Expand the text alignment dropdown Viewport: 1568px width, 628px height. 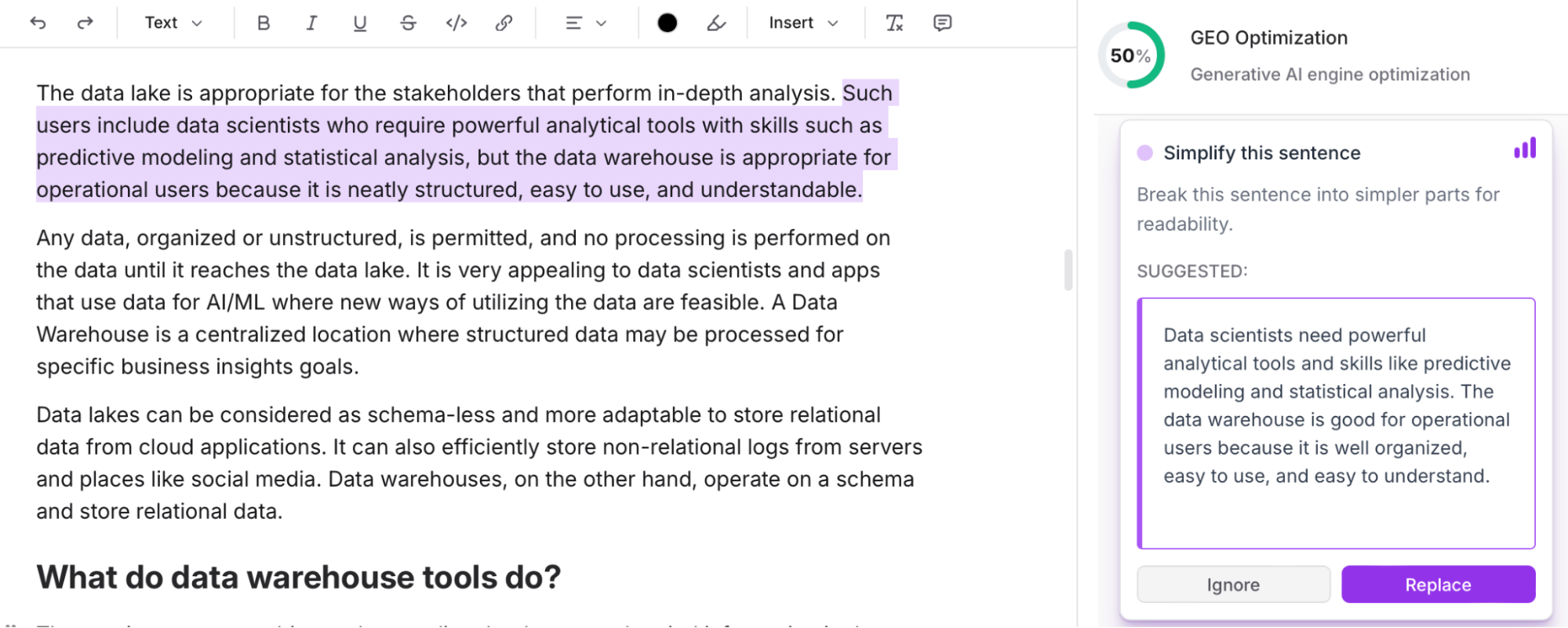click(586, 23)
